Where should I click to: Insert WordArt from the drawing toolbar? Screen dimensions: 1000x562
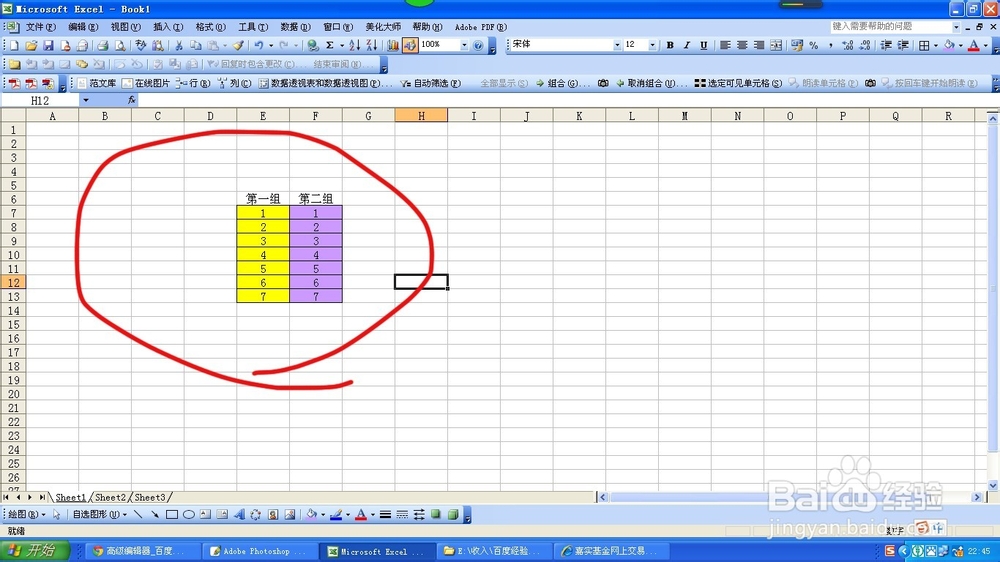click(239, 515)
